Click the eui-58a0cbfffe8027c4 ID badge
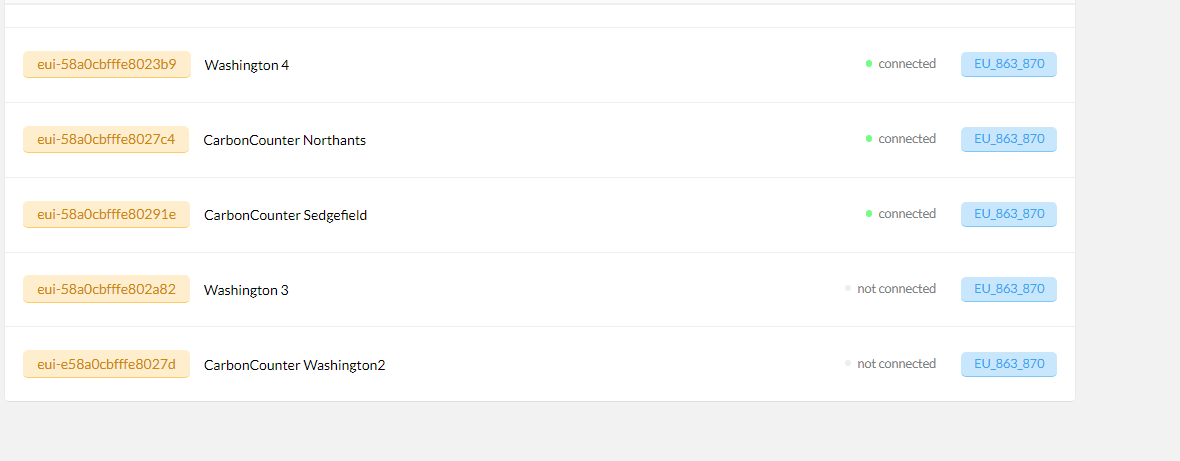 (x=106, y=139)
